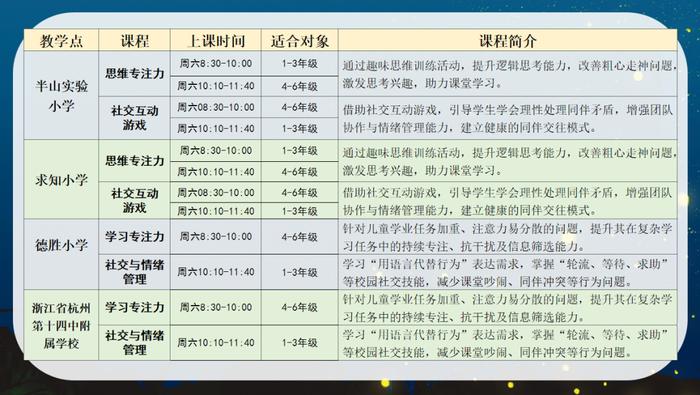The width and height of the screenshot is (700, 395).
Task: Click the 课程 column header
Action: [x=134, y=41]
